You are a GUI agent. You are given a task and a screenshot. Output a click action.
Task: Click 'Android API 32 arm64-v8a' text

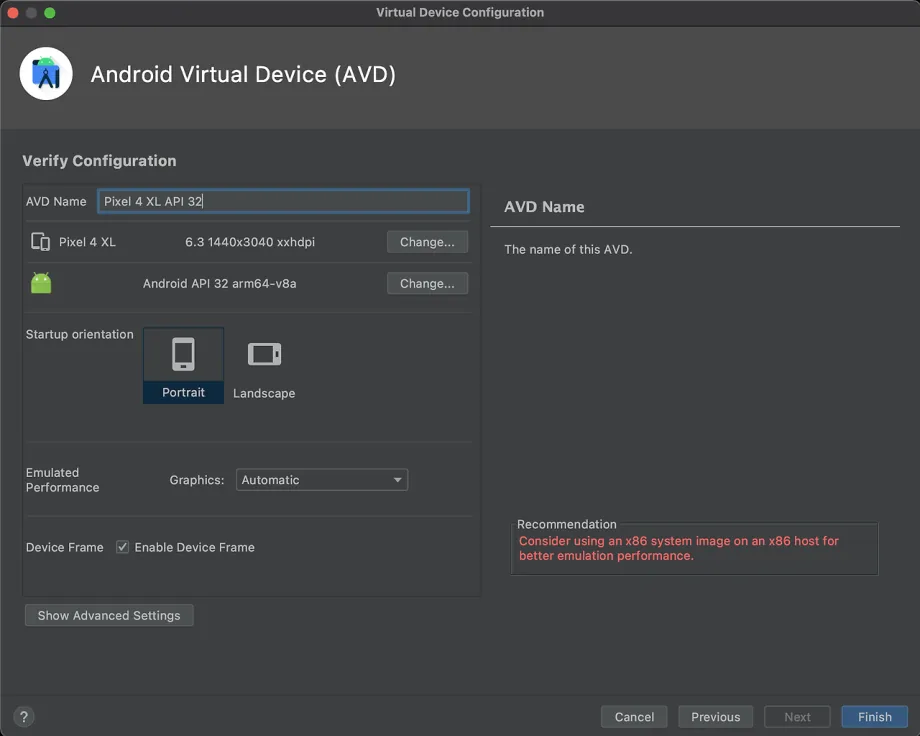tap(219, 283)
